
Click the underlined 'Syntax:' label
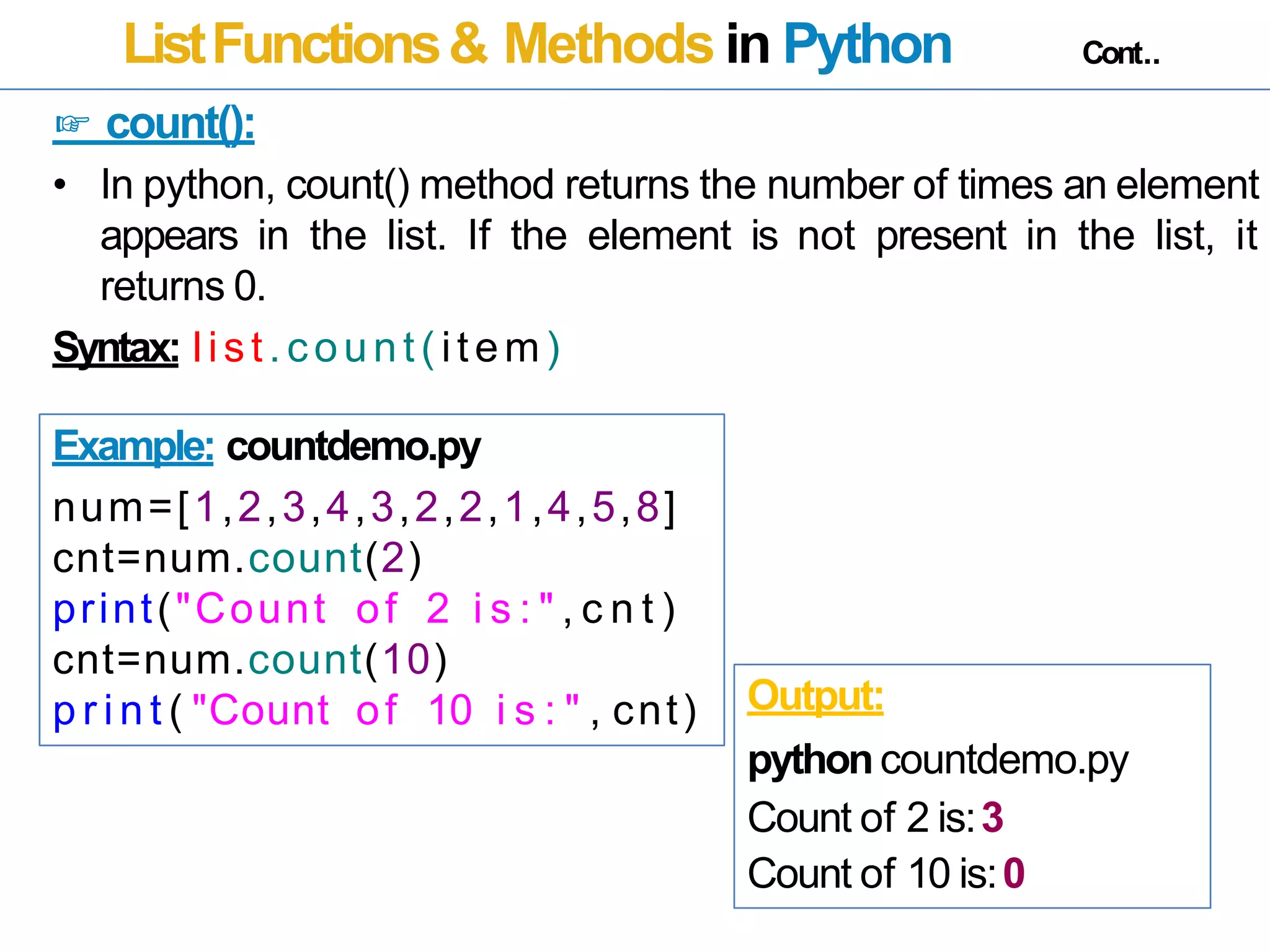coord(115,348)
